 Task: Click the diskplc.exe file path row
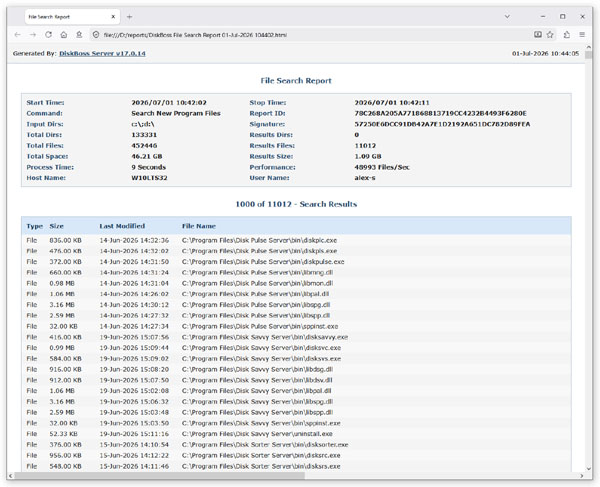pyautogui.click(x=259, y=240)
